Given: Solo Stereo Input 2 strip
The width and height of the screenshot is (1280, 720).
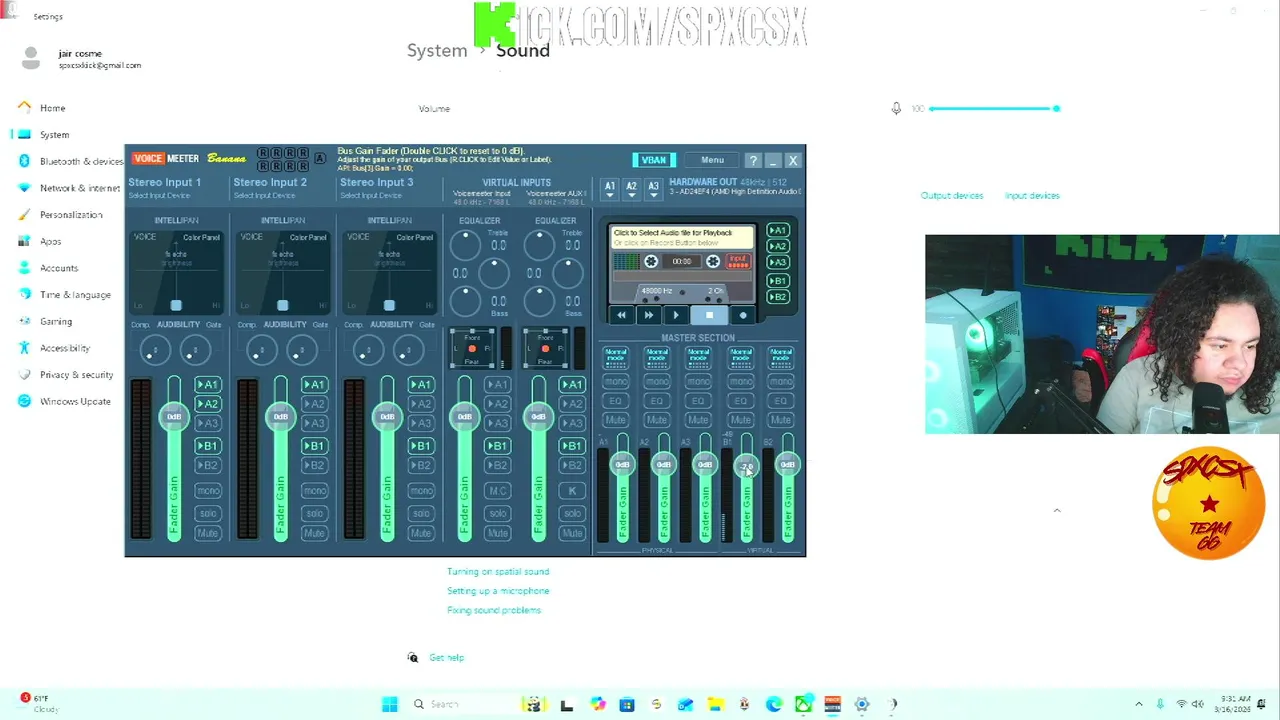Looking at the screenshot, I should (314, 513).
